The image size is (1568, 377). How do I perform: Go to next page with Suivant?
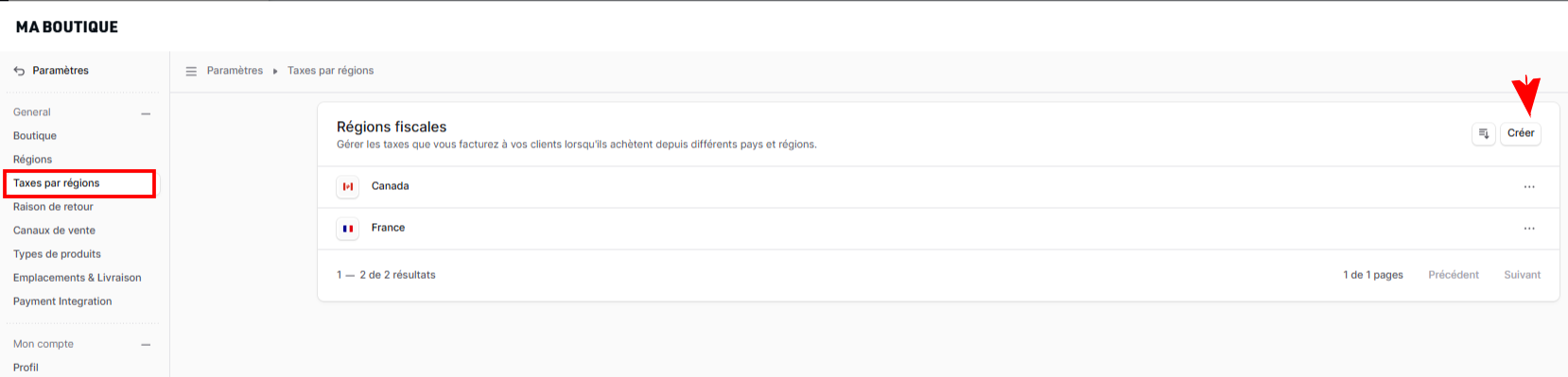coord(1523,275)
